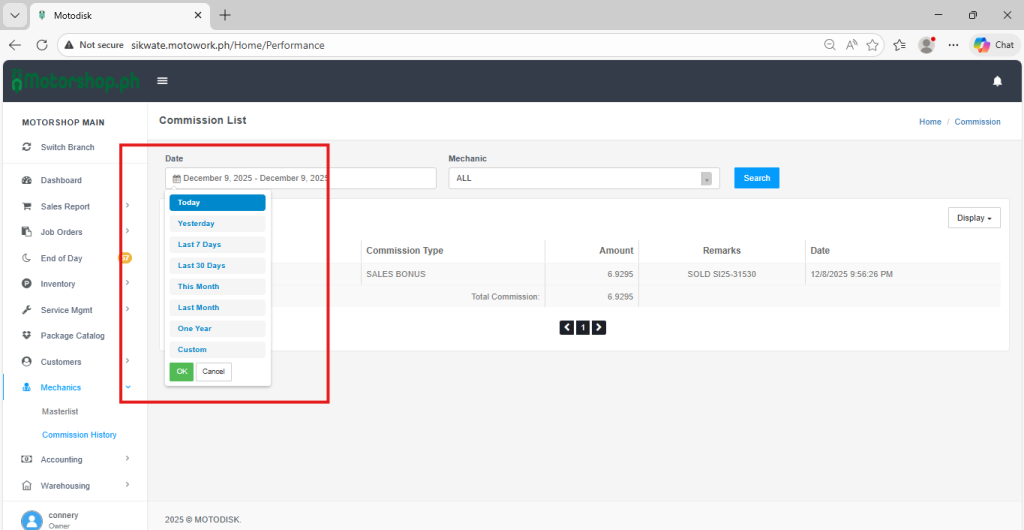Open Dashboard from the sidebar icon
This screenshot has width=1024, height=530.
27,180
